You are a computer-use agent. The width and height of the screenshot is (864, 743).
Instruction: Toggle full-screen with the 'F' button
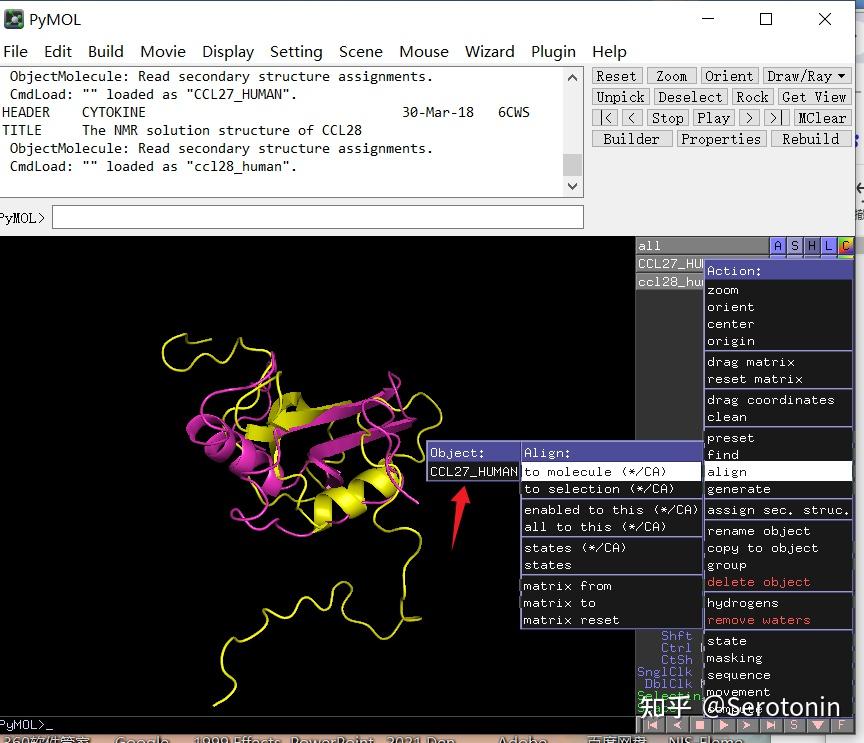click(x=843, y=725)
